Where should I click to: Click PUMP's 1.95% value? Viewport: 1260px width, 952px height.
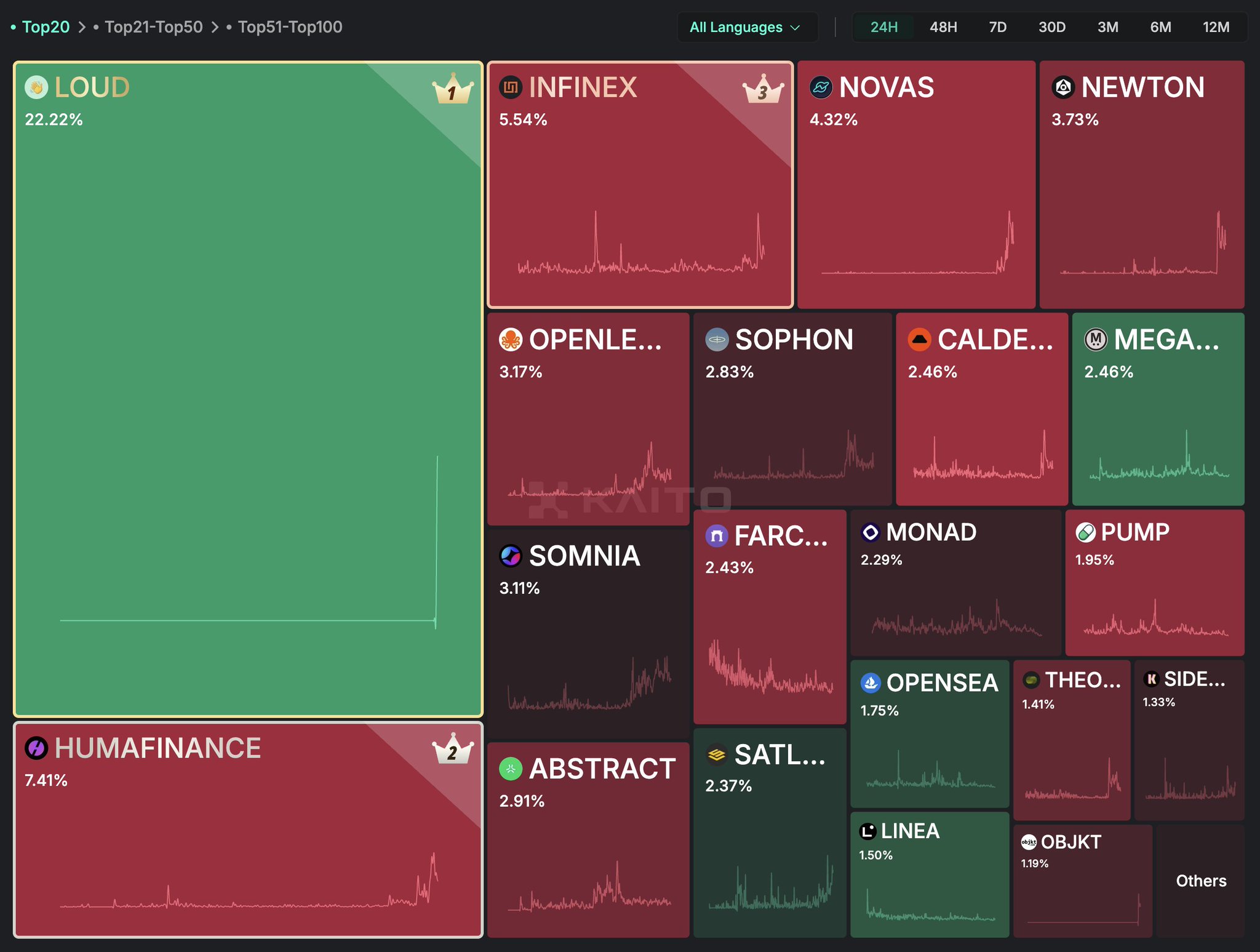pyautogui.click(x=1095, y=560)
